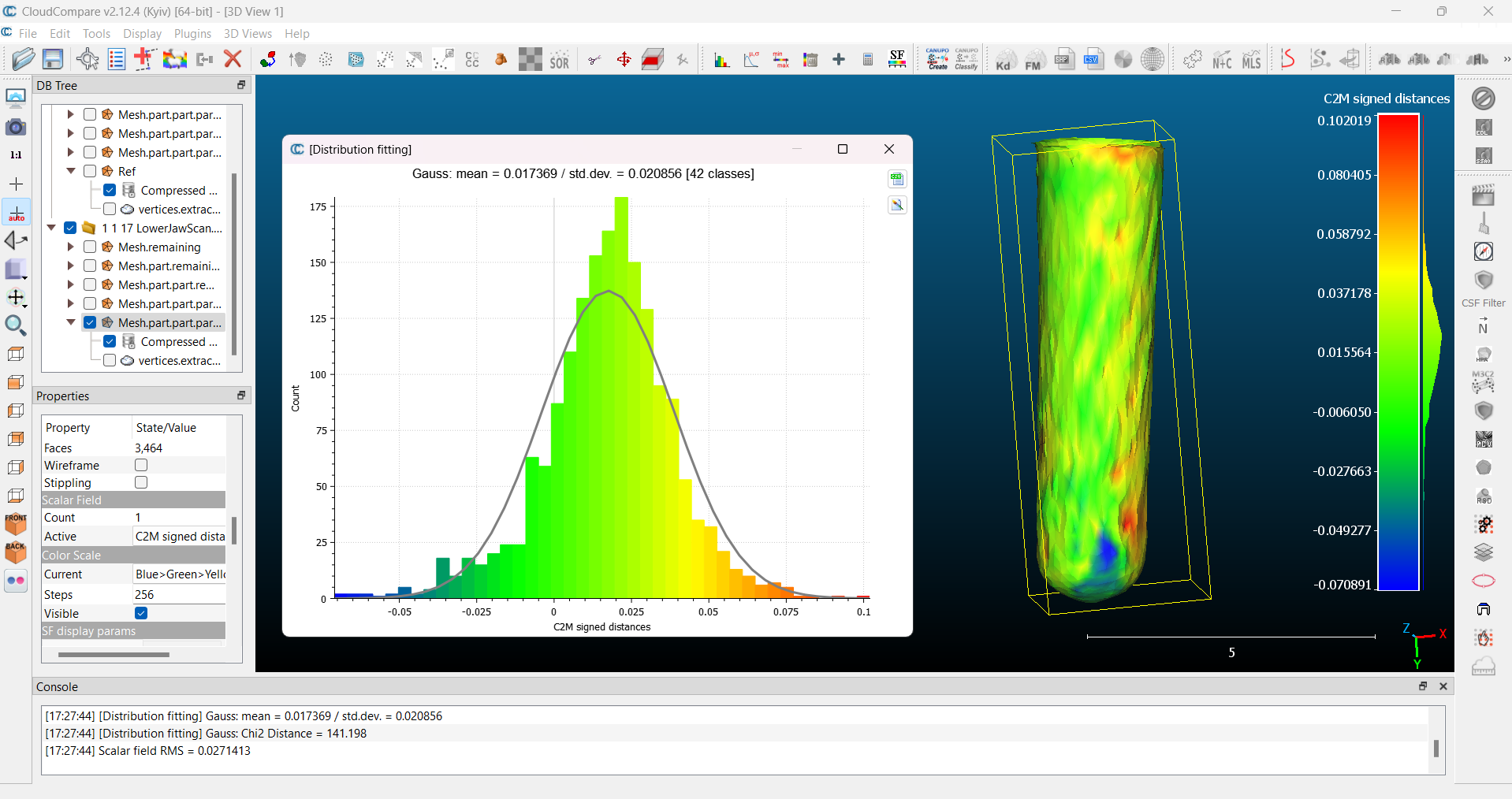
Task: Select the 1 1 17 LowerJawScan folder item
Action: (x=162, y=229)
